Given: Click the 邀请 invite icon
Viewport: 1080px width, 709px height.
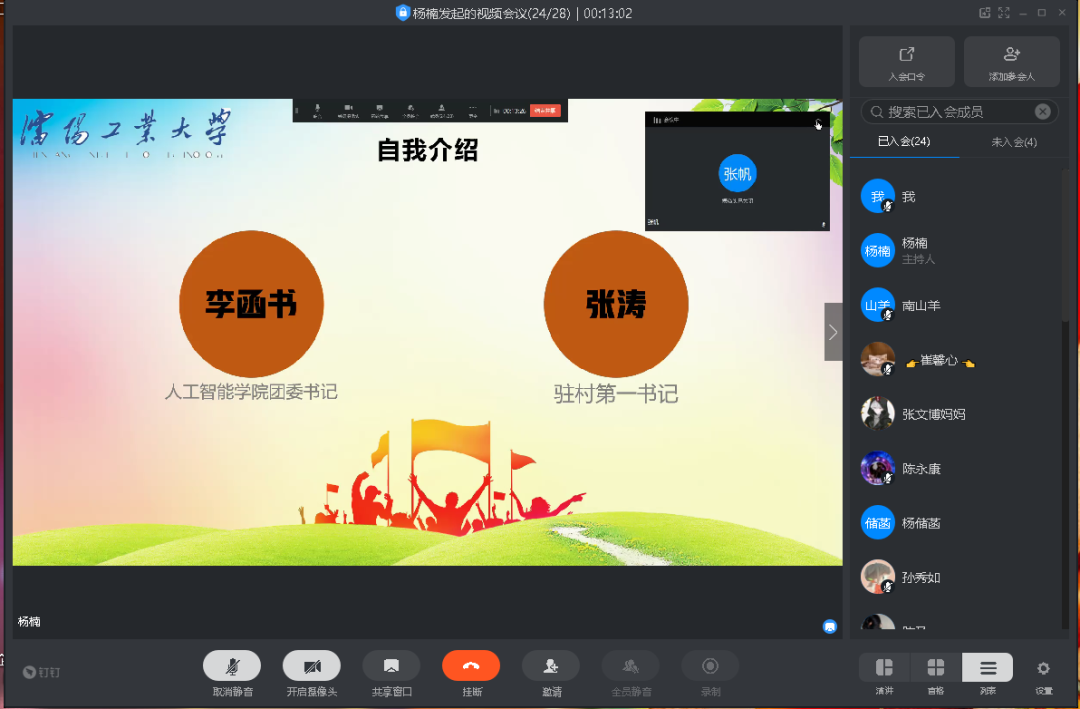Looking at the screenshot, I should 551,666.
